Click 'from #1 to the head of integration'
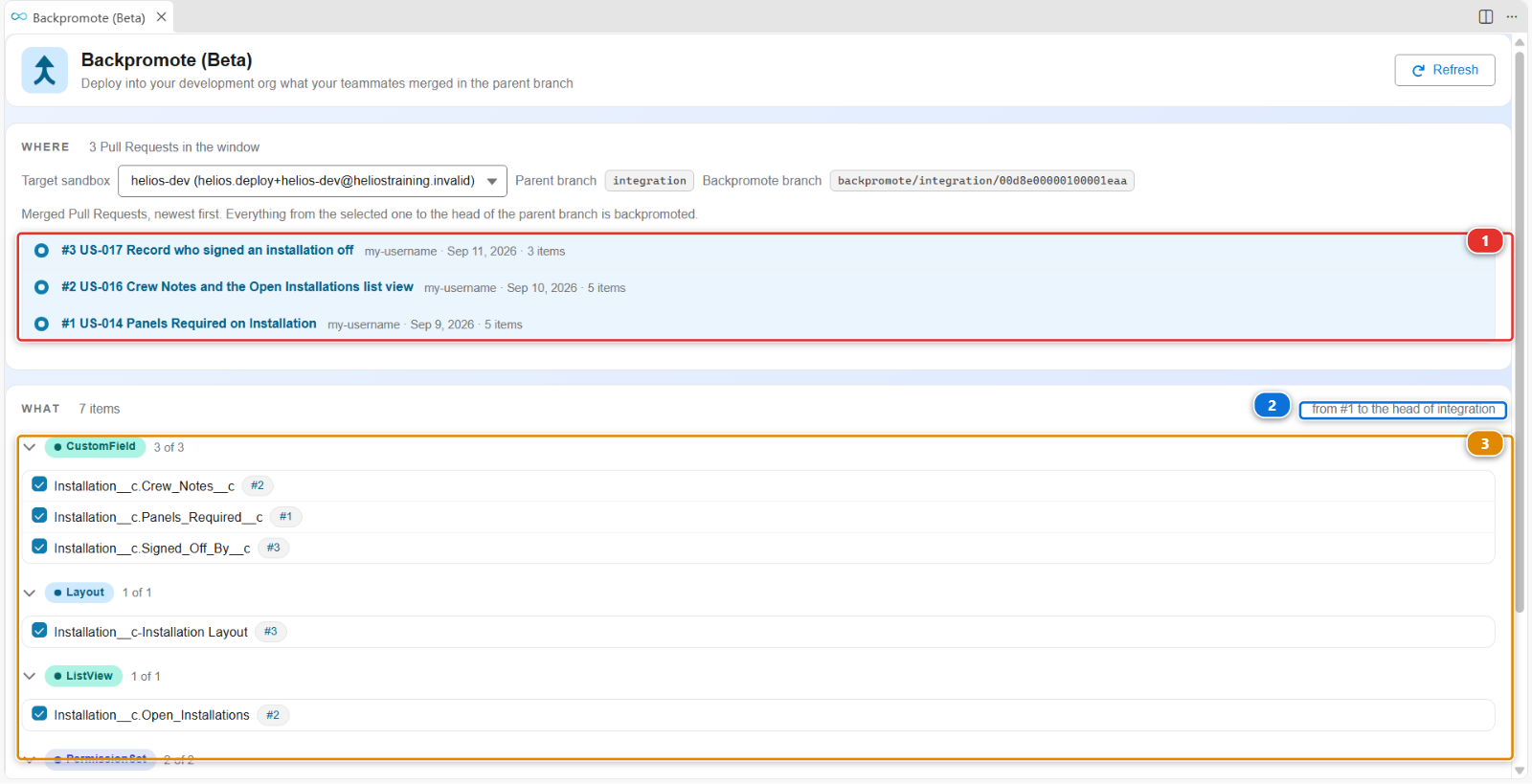This screenshot has height=784, width=1532. [1403, 409]
